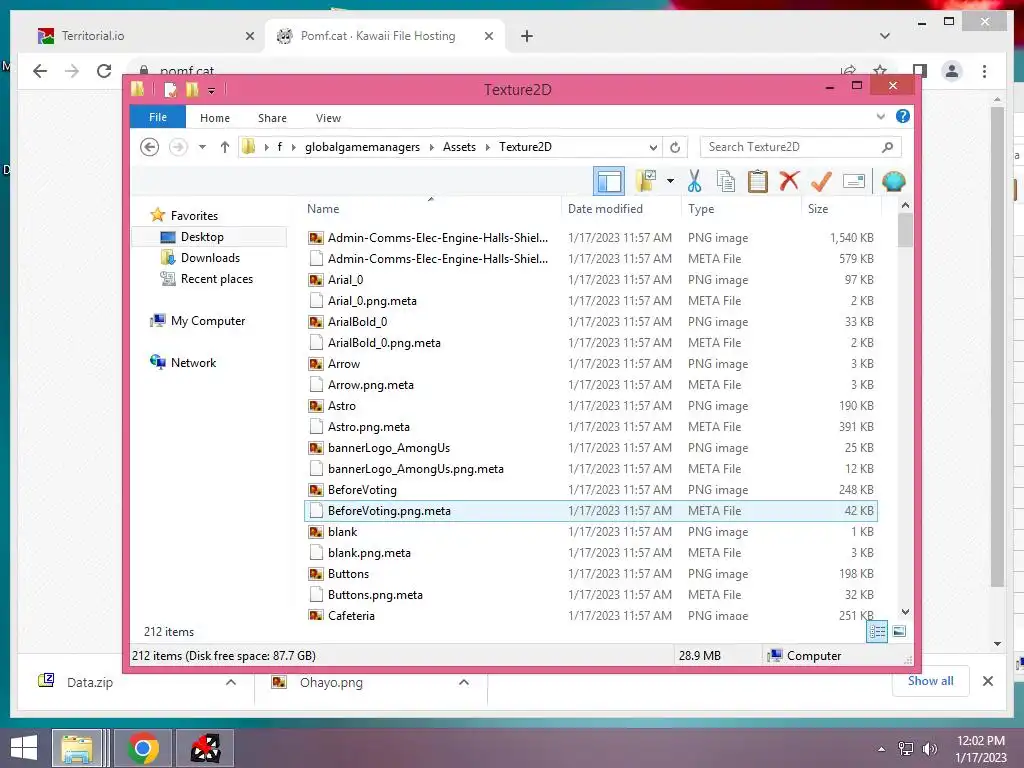Select Downloads in navigation pane
This screenshot has width=1024, height=768.
tap(210, 258)
